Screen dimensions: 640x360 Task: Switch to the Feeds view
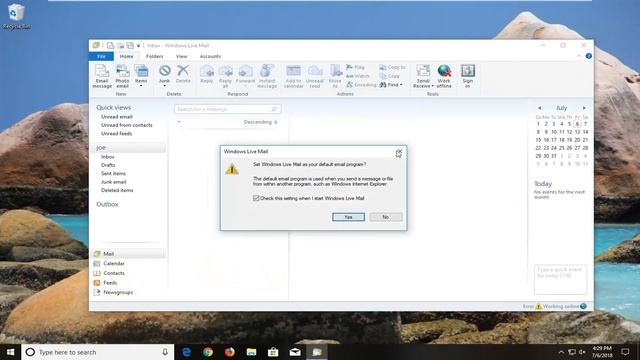point(106,283)
